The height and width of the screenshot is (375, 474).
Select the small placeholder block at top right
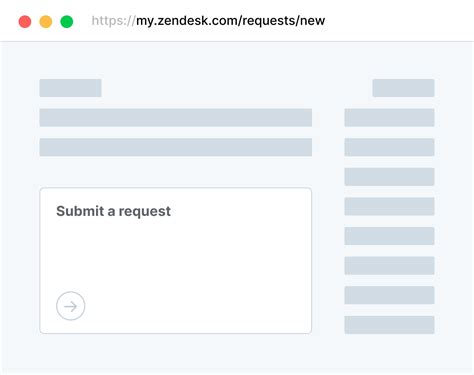(403, 88)
